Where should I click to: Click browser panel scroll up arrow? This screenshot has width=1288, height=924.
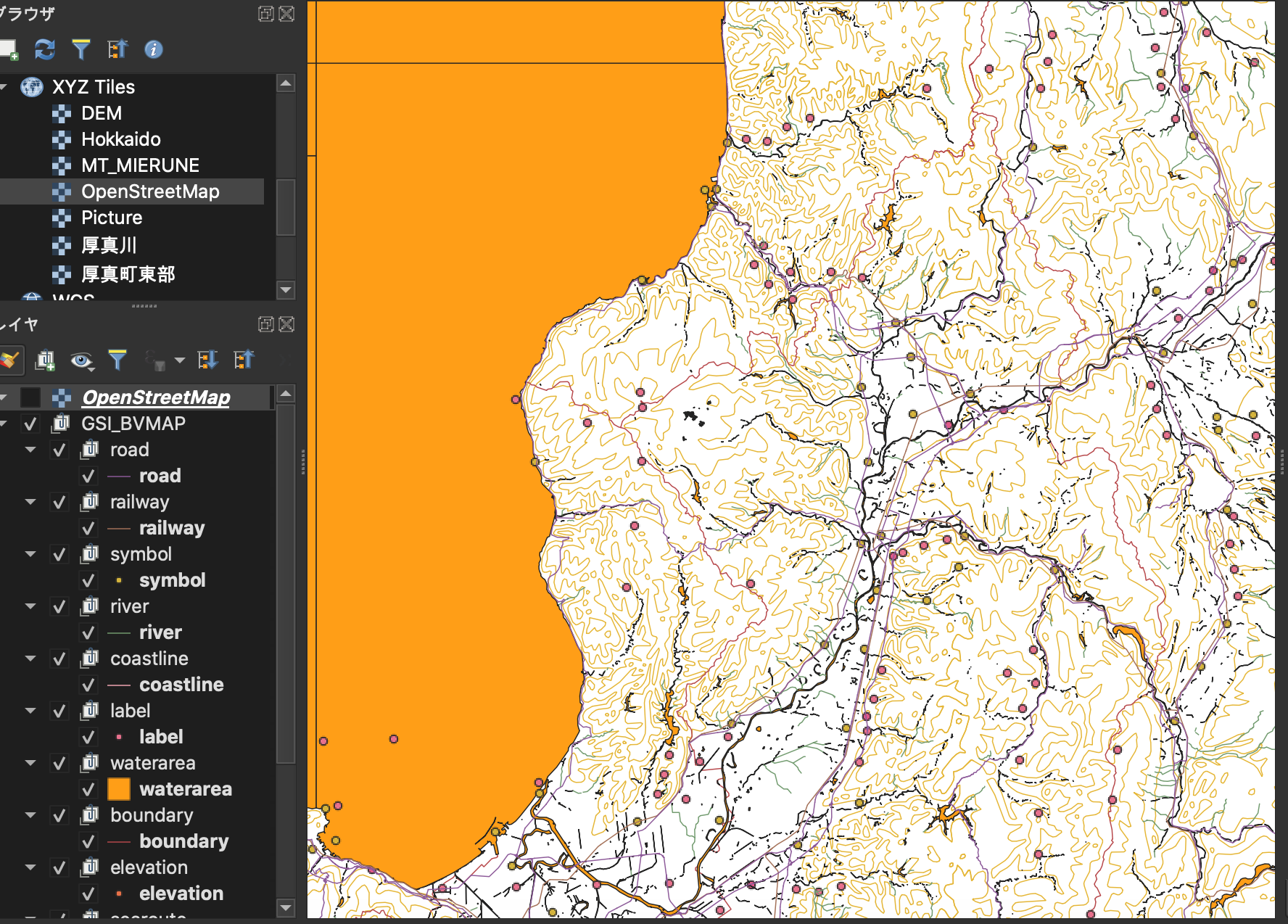(x=286, y=83)
